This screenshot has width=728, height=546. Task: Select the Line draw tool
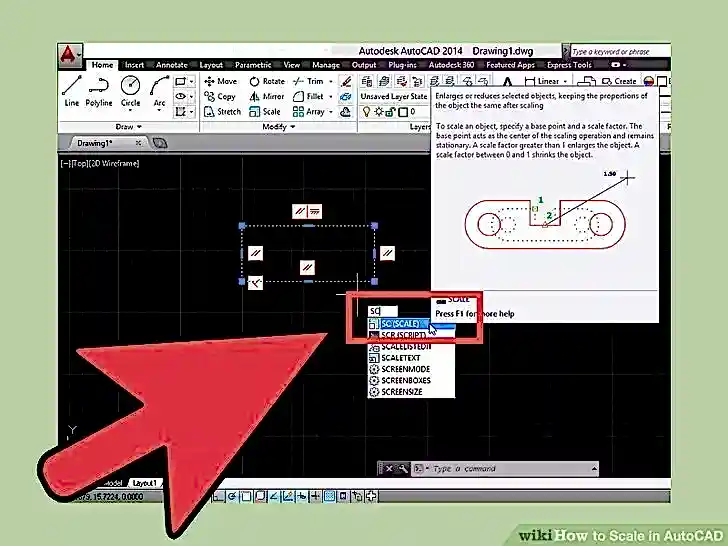tap(72, 91)
